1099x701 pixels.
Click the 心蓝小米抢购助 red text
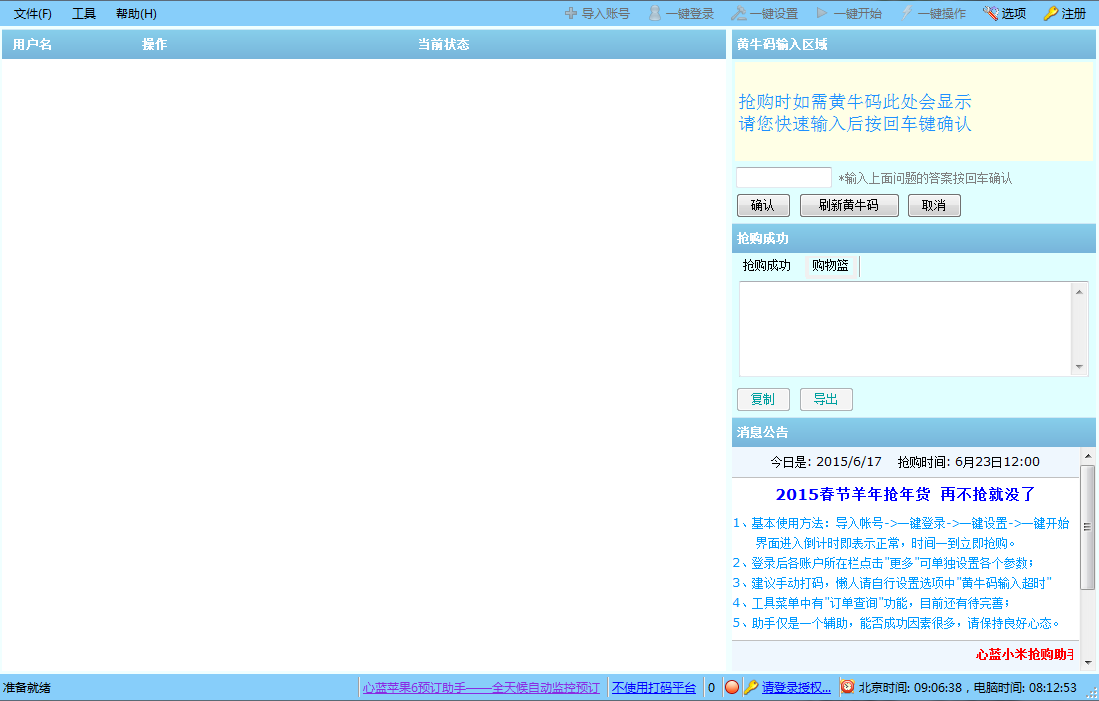1025,654
